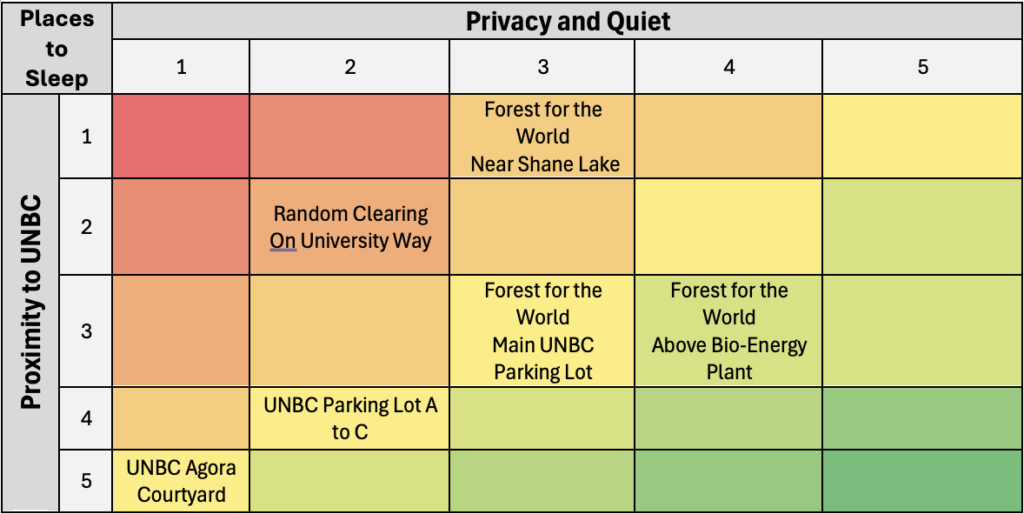Click the "Above Bio-Energy Plant" cell
This screenshot has height=514, width=1024.
[x=729, y=331]
